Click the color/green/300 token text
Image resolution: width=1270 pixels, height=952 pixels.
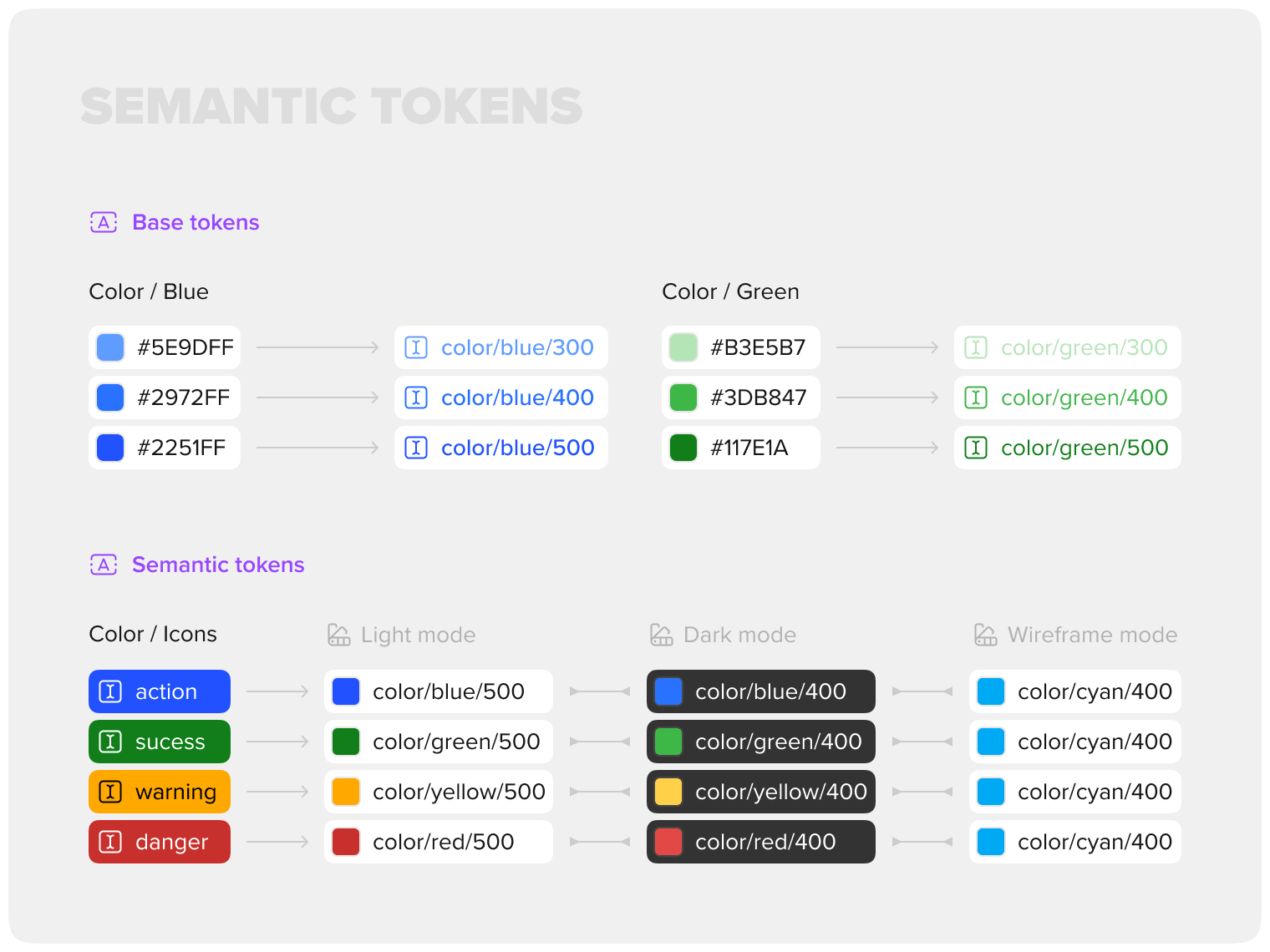click(1085, 347)
